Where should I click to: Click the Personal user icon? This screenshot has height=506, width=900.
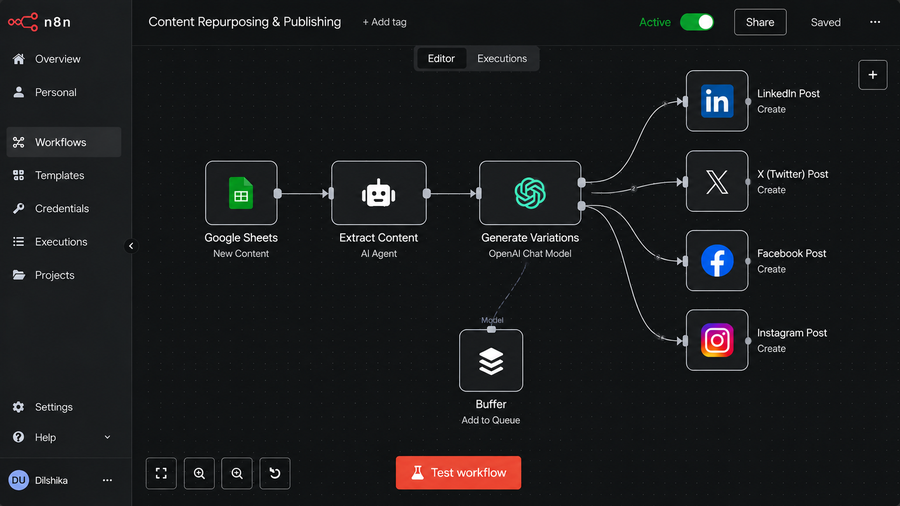tap(18, 92)
